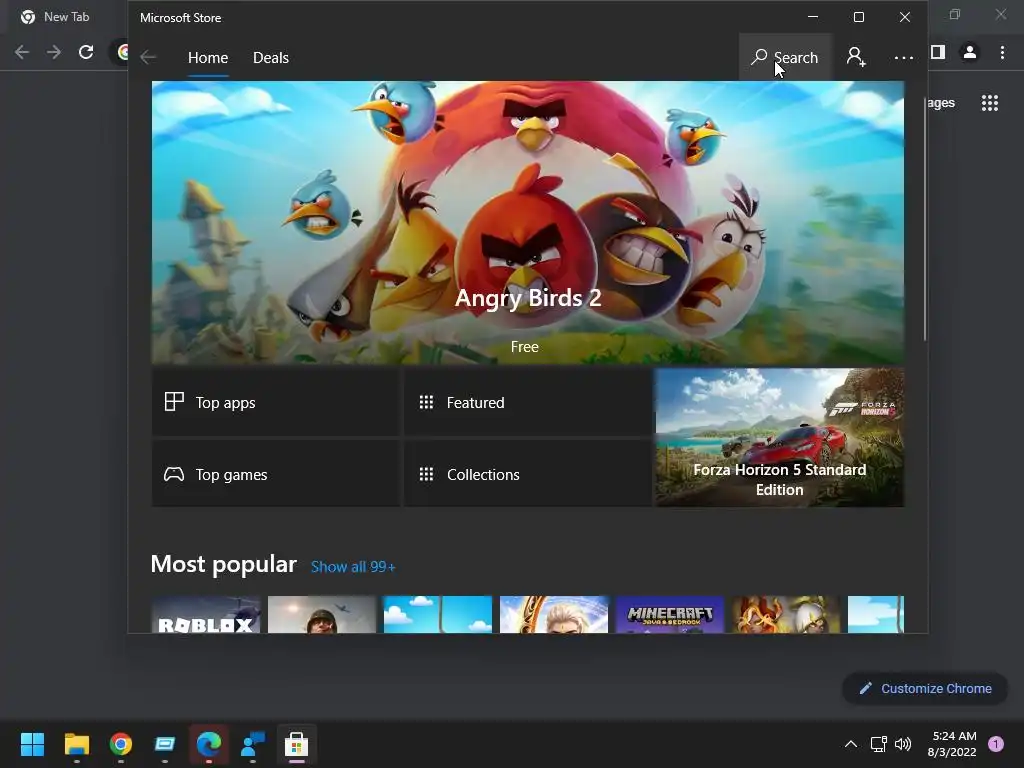Open Microsoft Edge from the taskbar
1024x768 pixels.
(x=209, y=744)
